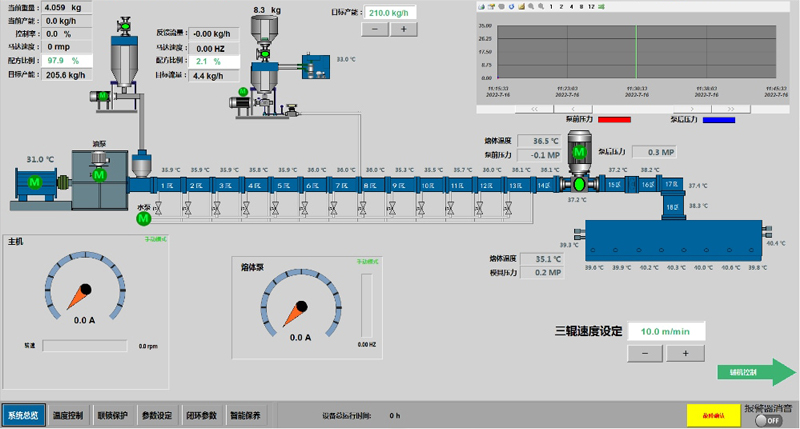Click the 7区 barrel zone
800x429 pixels.
tap(341, 186)
